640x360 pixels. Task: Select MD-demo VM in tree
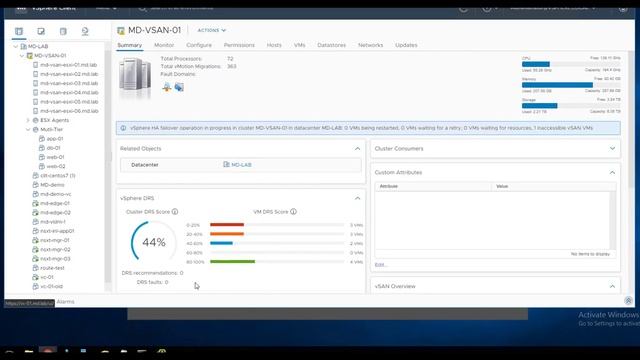52,185
